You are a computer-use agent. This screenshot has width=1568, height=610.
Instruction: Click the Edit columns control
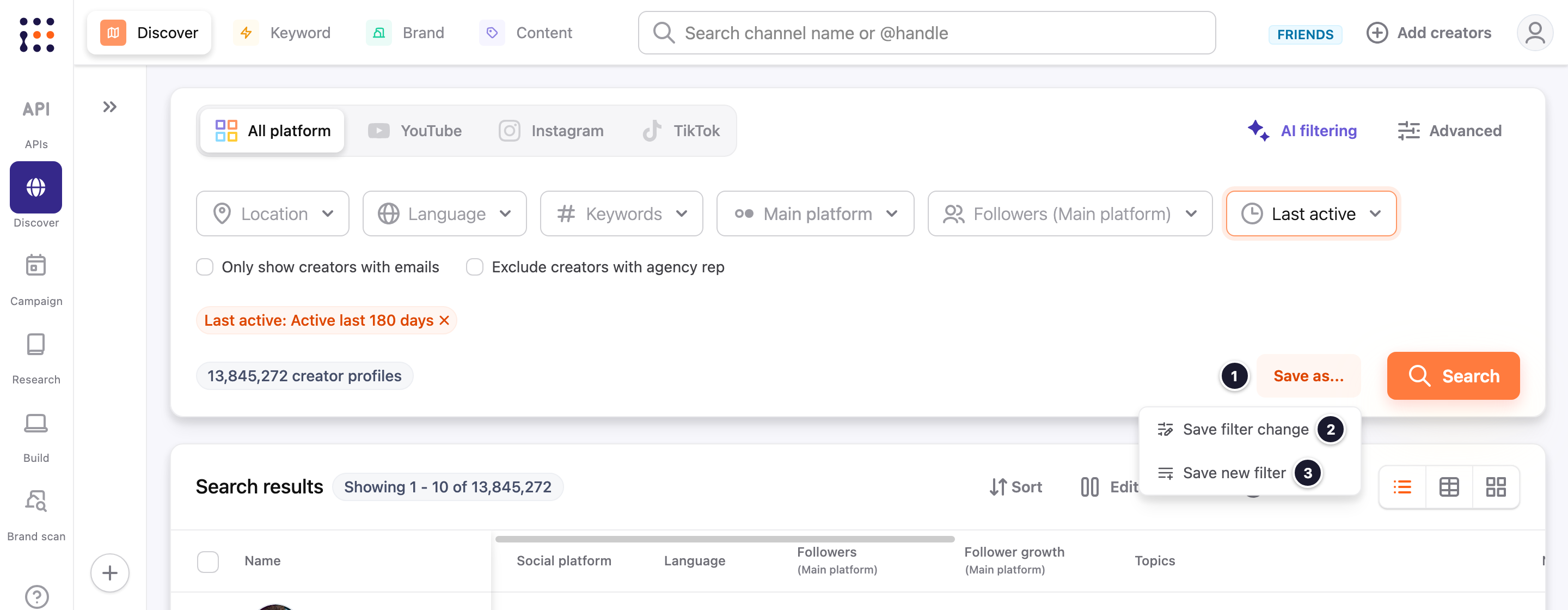(1109, 487)
